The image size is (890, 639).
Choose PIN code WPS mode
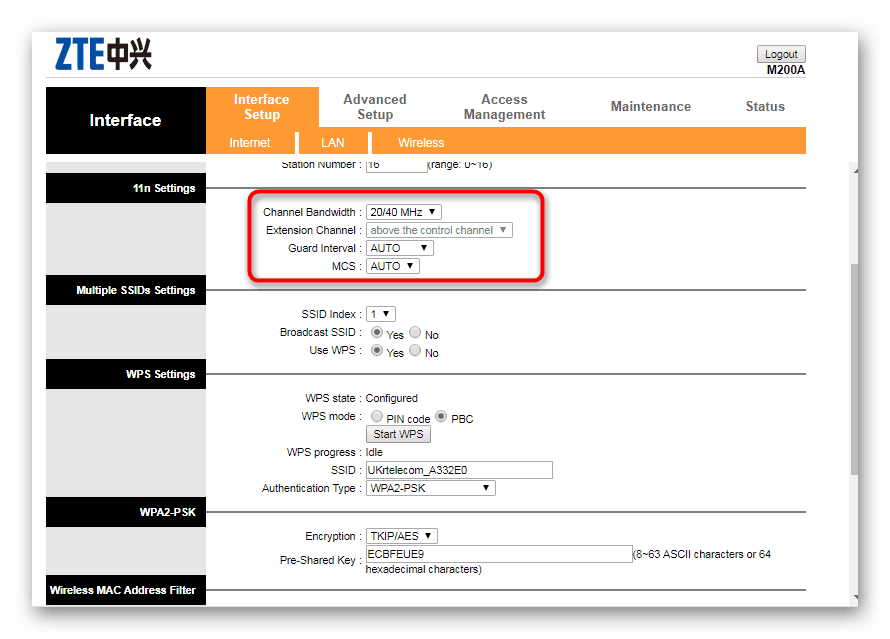pos(377,416)
